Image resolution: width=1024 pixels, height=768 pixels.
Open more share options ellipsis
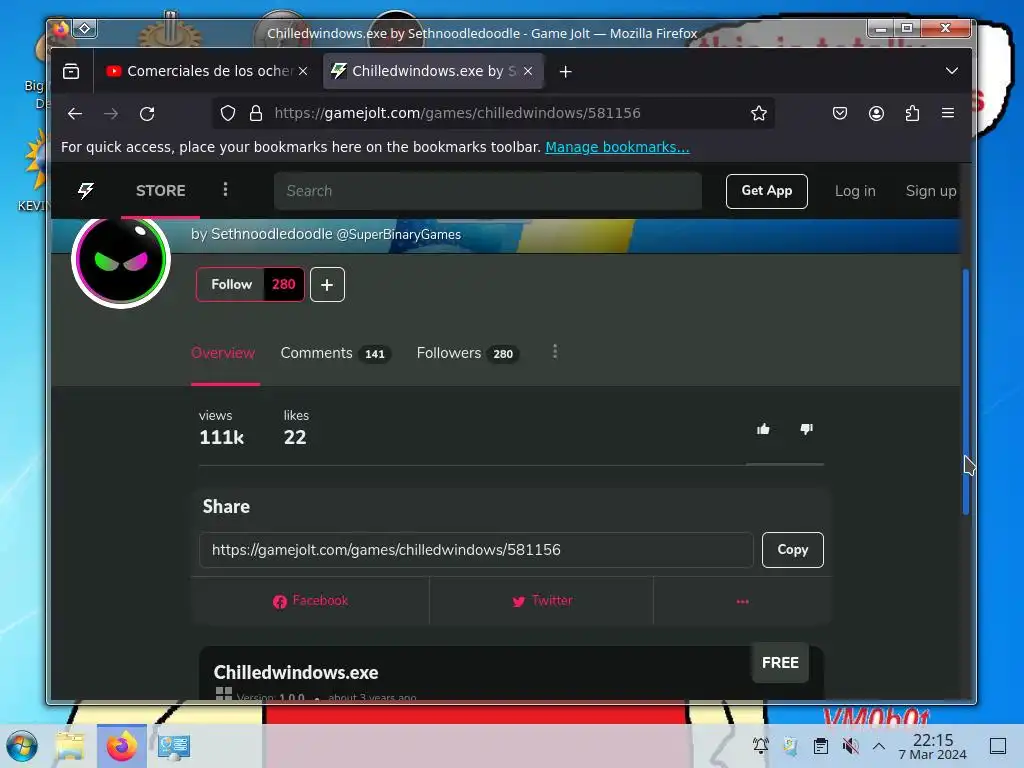pos(743,601)
